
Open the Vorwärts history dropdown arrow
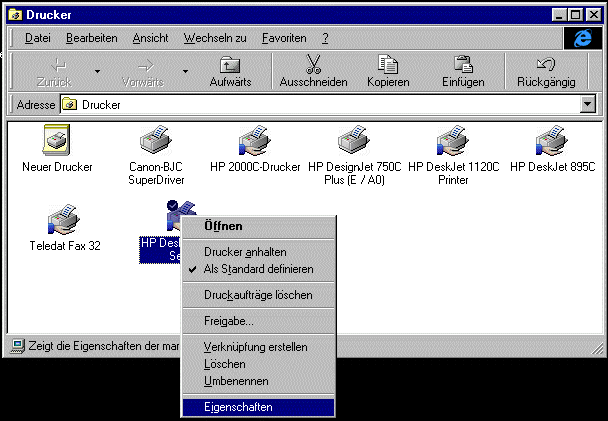pyautogui.click(x=185, y=72)
